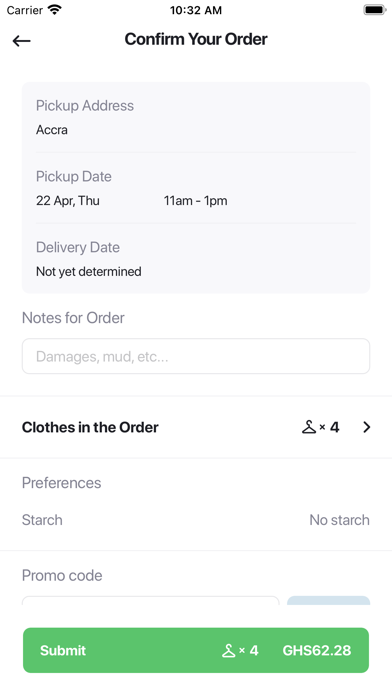Tap the hanger icon on Submit bar
Screen dimensions: 392x696
pyautogui.click(x=229, y=651)
